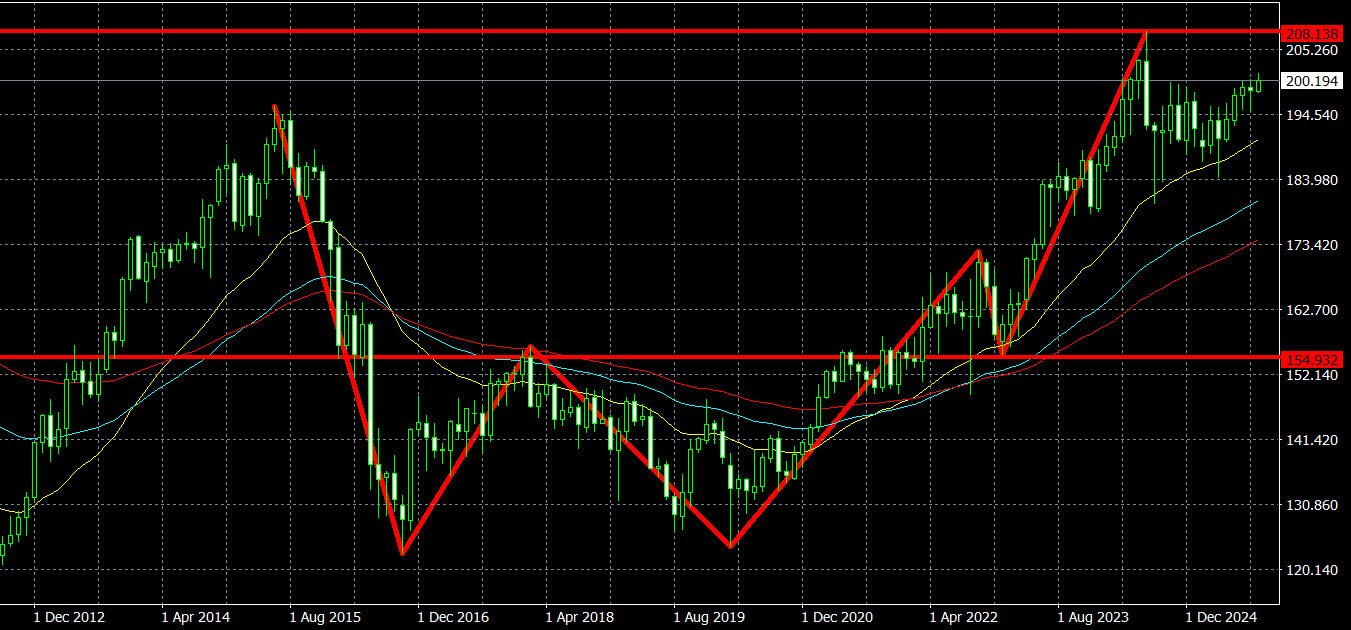Image resolution: width=1351 pixels, height=630 pixels.
Task: Select the 1 Apr 2022 date label
Action: tap(964, 617)
